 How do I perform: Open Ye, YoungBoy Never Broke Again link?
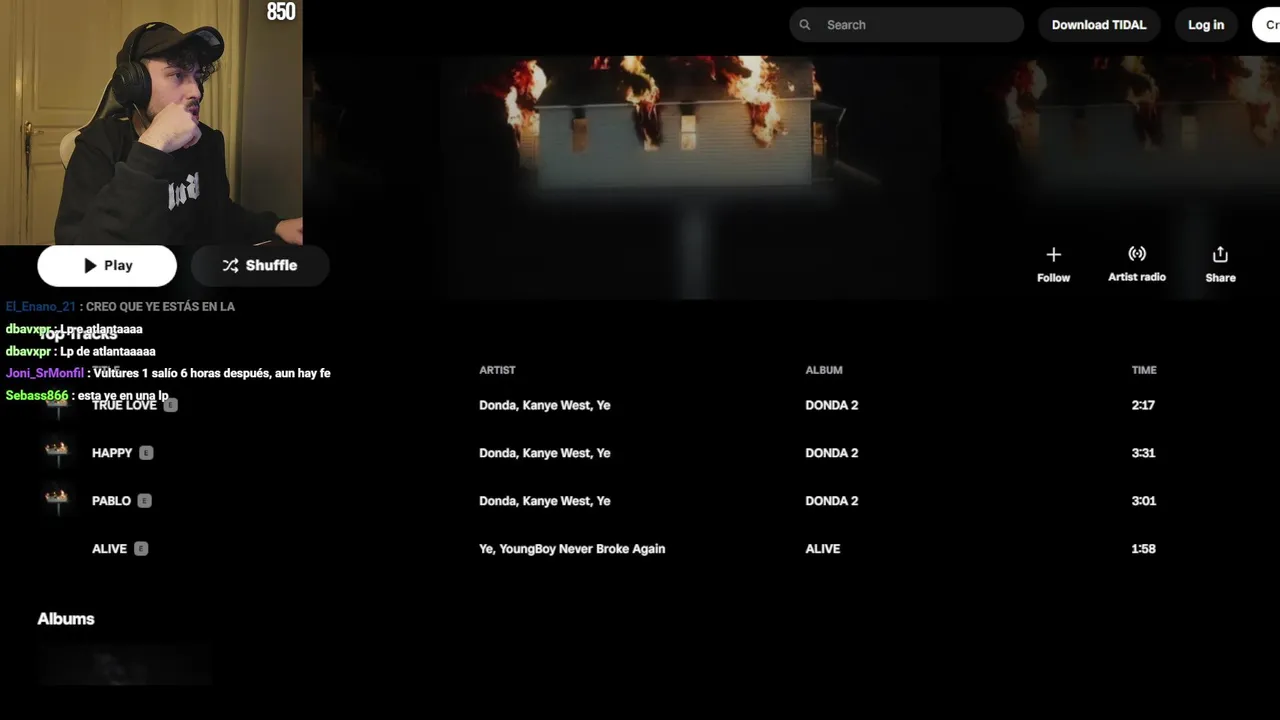572,549
